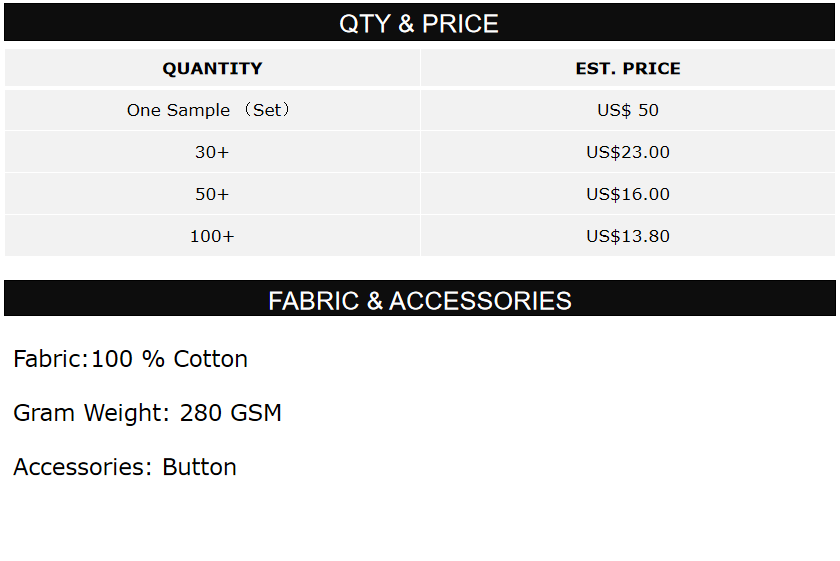840x561 pixels.
Task: Select the EST. PRICE column header
Action: point(628,69)
